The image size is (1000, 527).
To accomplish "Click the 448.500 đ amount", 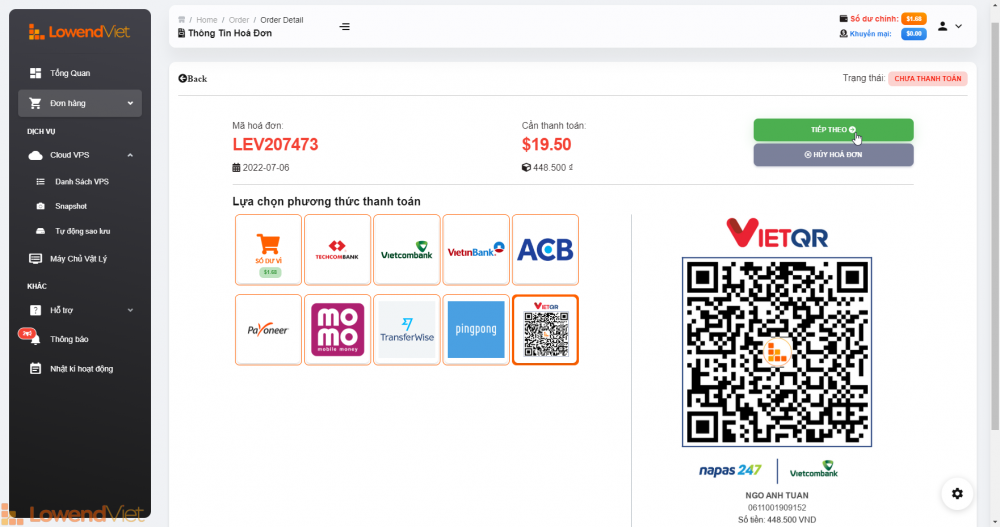I will click(x=552, y=168).
